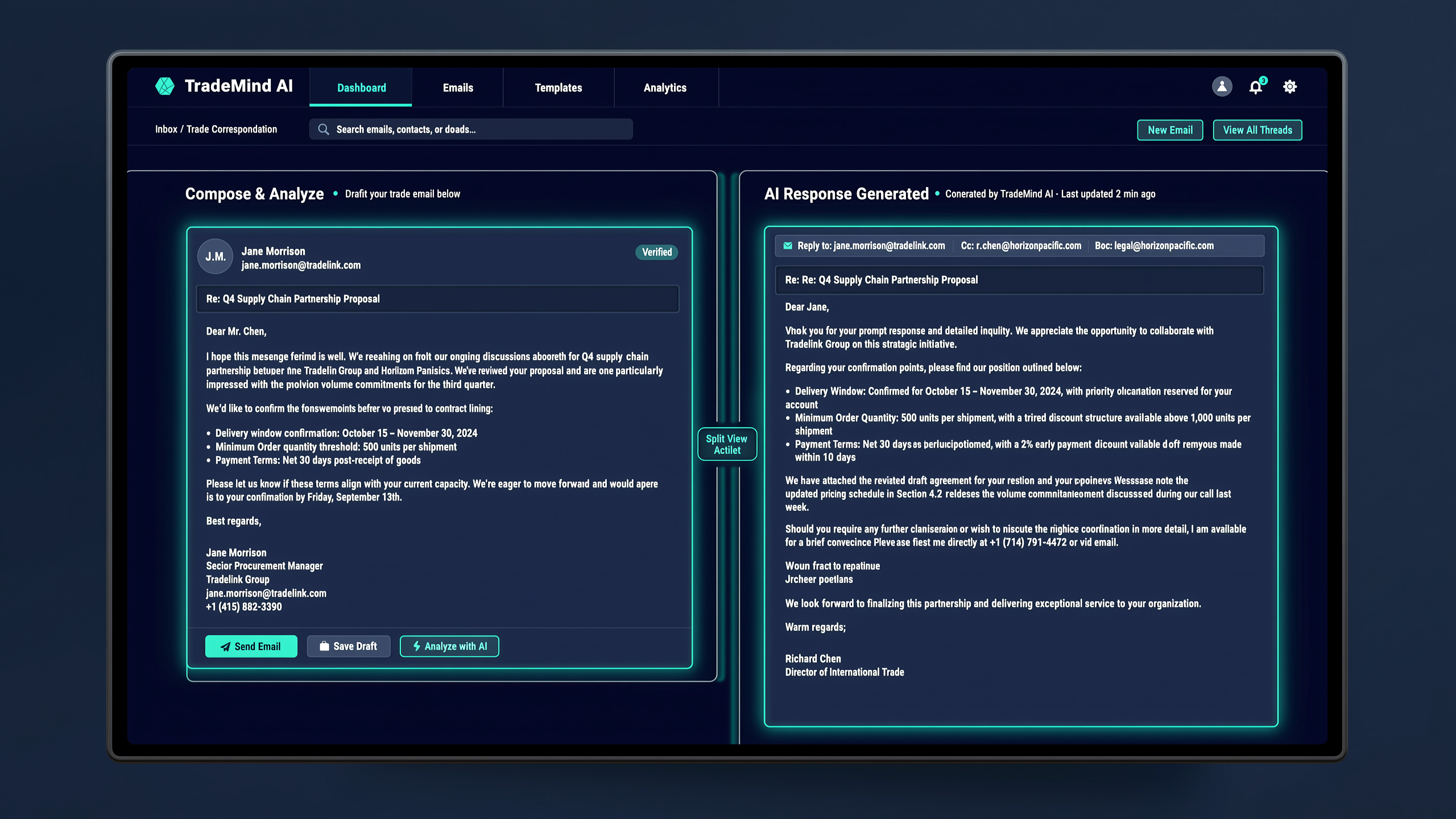Image resolution: width=1456 pixels, height=819 pixels.
Task: Click 'Delivery window confirmation' bullet in compose
Action: point(346,433)
